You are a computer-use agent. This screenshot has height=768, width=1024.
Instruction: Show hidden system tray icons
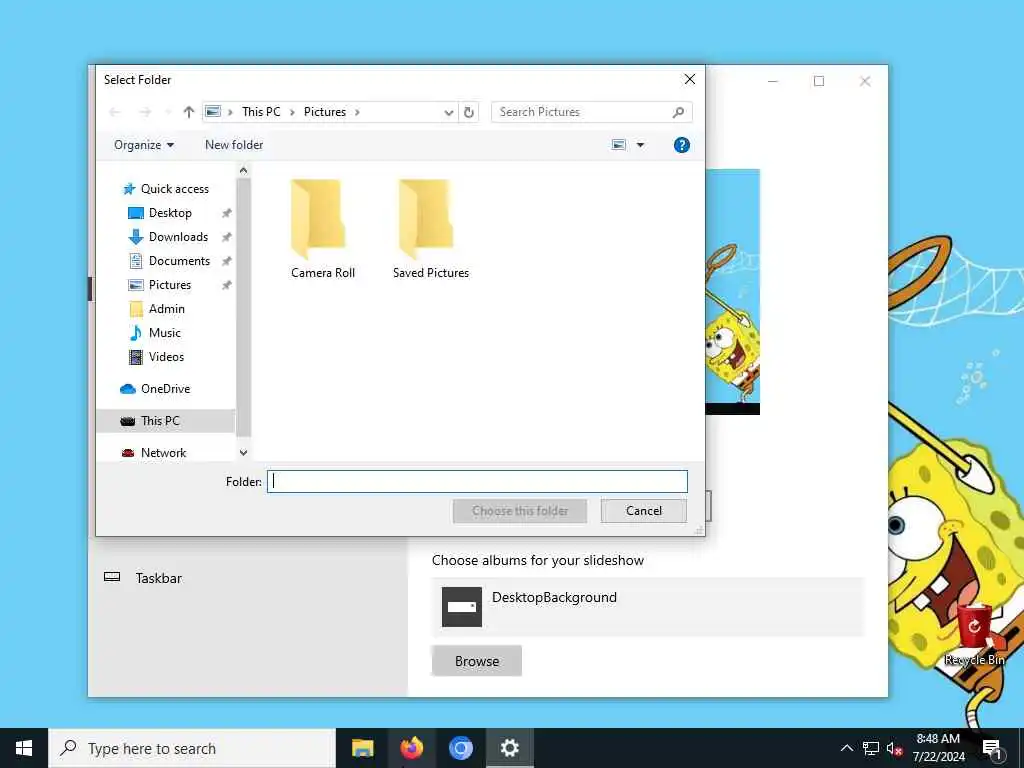[846, 748]
